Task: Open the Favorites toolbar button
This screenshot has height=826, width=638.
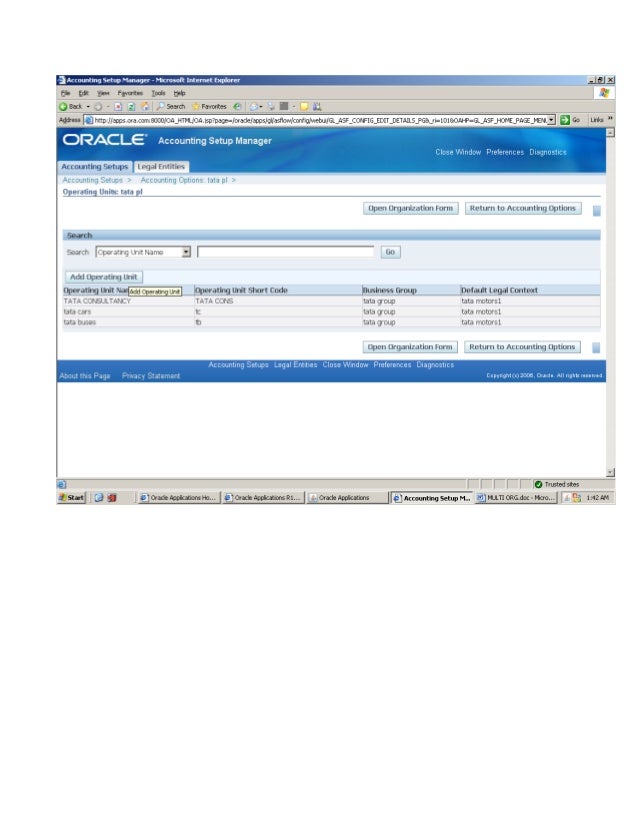Action: pos(209,106)
